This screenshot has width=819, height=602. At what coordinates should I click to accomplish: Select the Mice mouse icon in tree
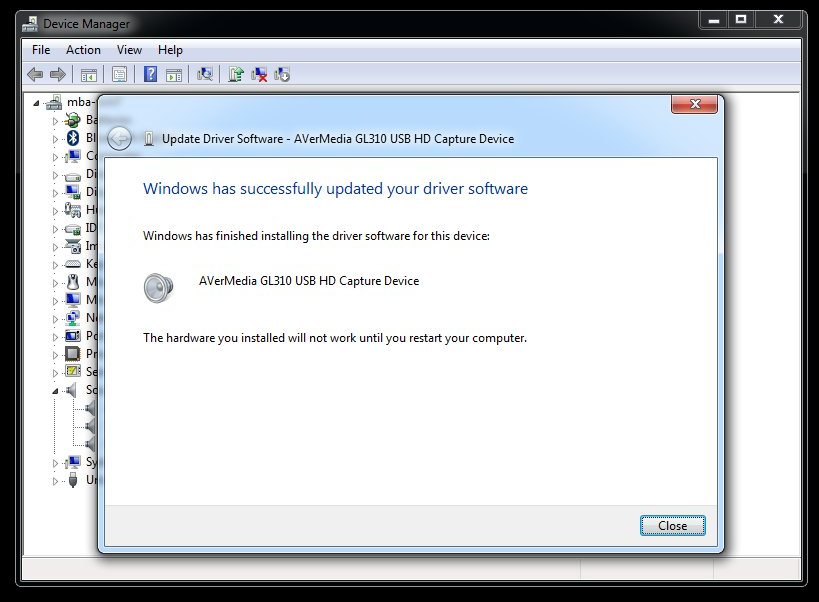click(73, 282)
